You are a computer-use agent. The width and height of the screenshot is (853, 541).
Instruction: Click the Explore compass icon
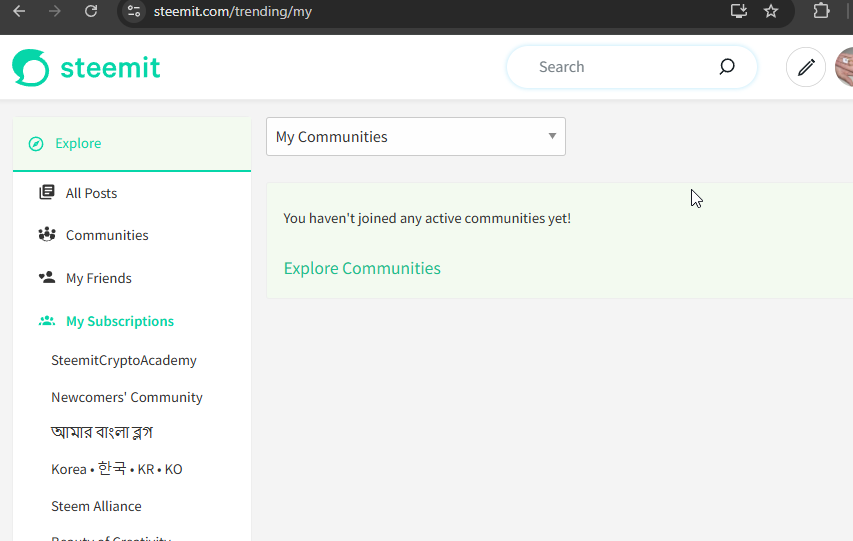36,144
